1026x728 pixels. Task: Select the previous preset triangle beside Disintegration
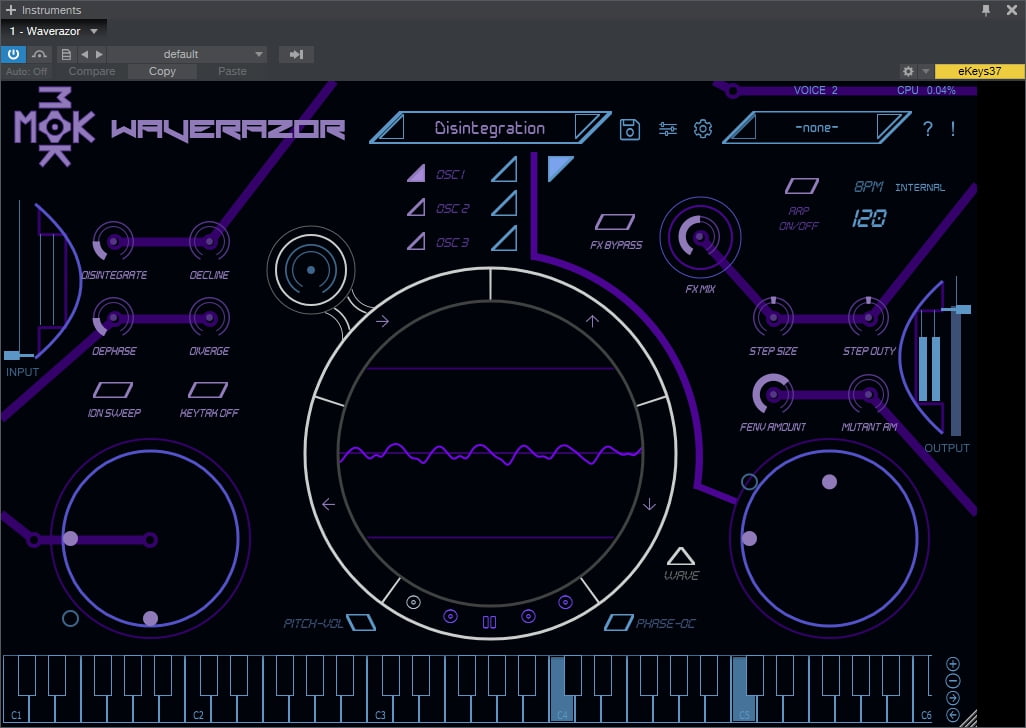(x=393, y=128)
